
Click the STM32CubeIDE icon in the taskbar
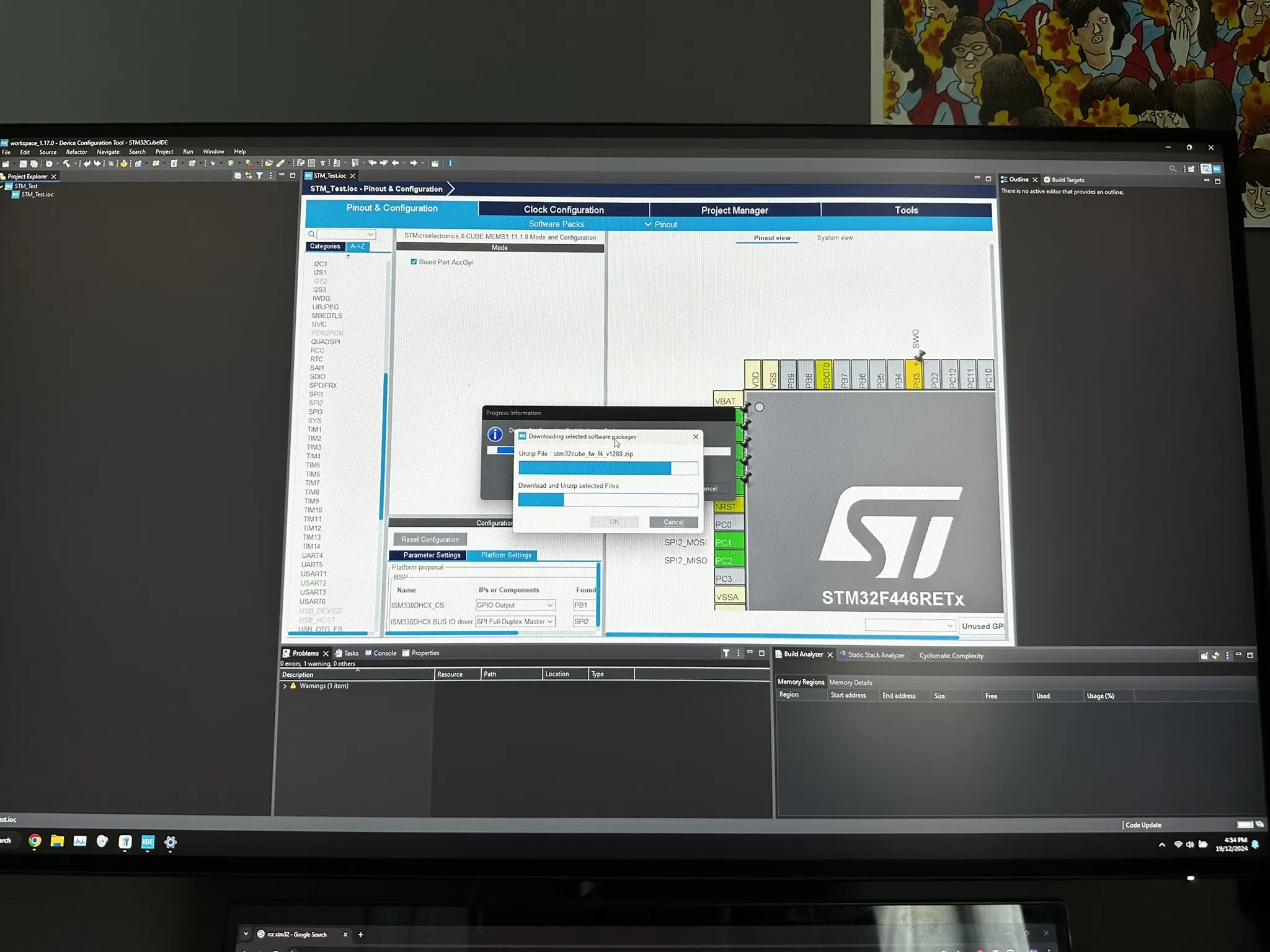(x=148, y=842)
